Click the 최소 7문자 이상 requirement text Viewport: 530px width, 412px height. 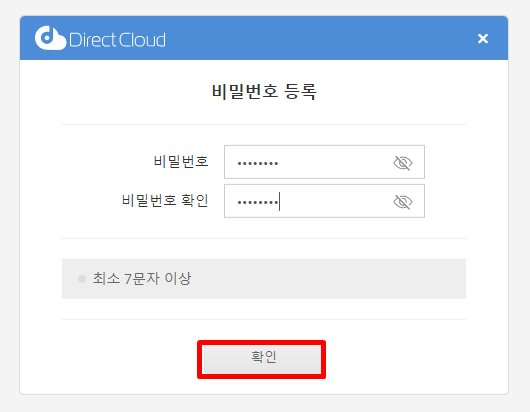click(x=142, y=278)
